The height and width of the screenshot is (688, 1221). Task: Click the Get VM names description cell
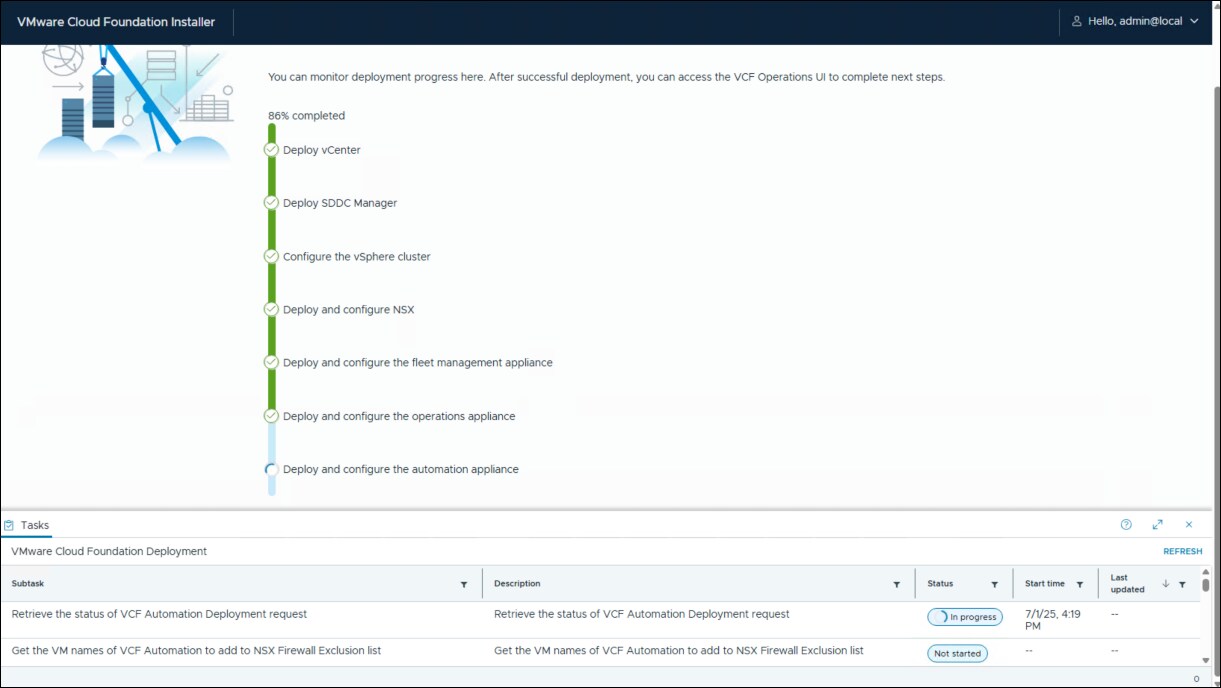(679, 650)
